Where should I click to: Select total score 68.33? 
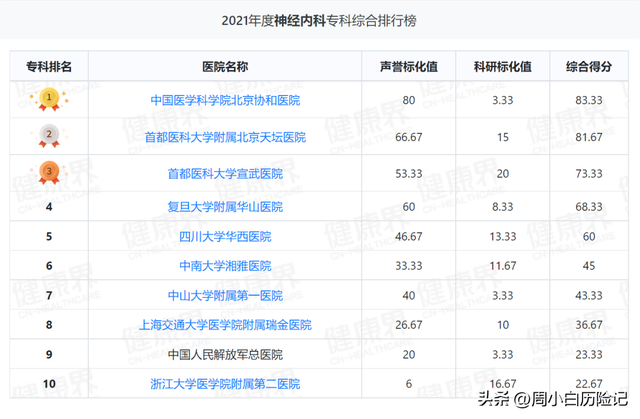tap(589, 207)
